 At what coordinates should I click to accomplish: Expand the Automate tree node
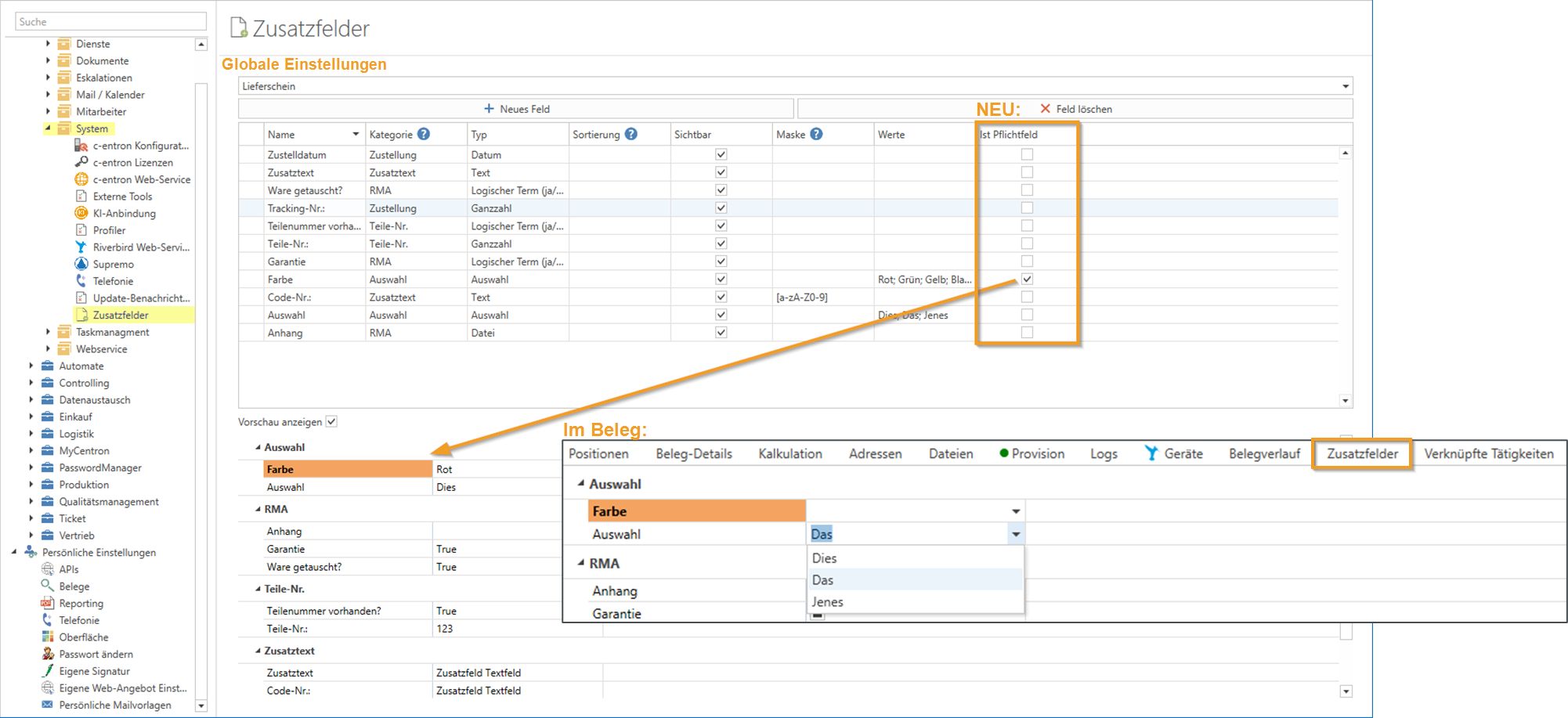(31, 366)
